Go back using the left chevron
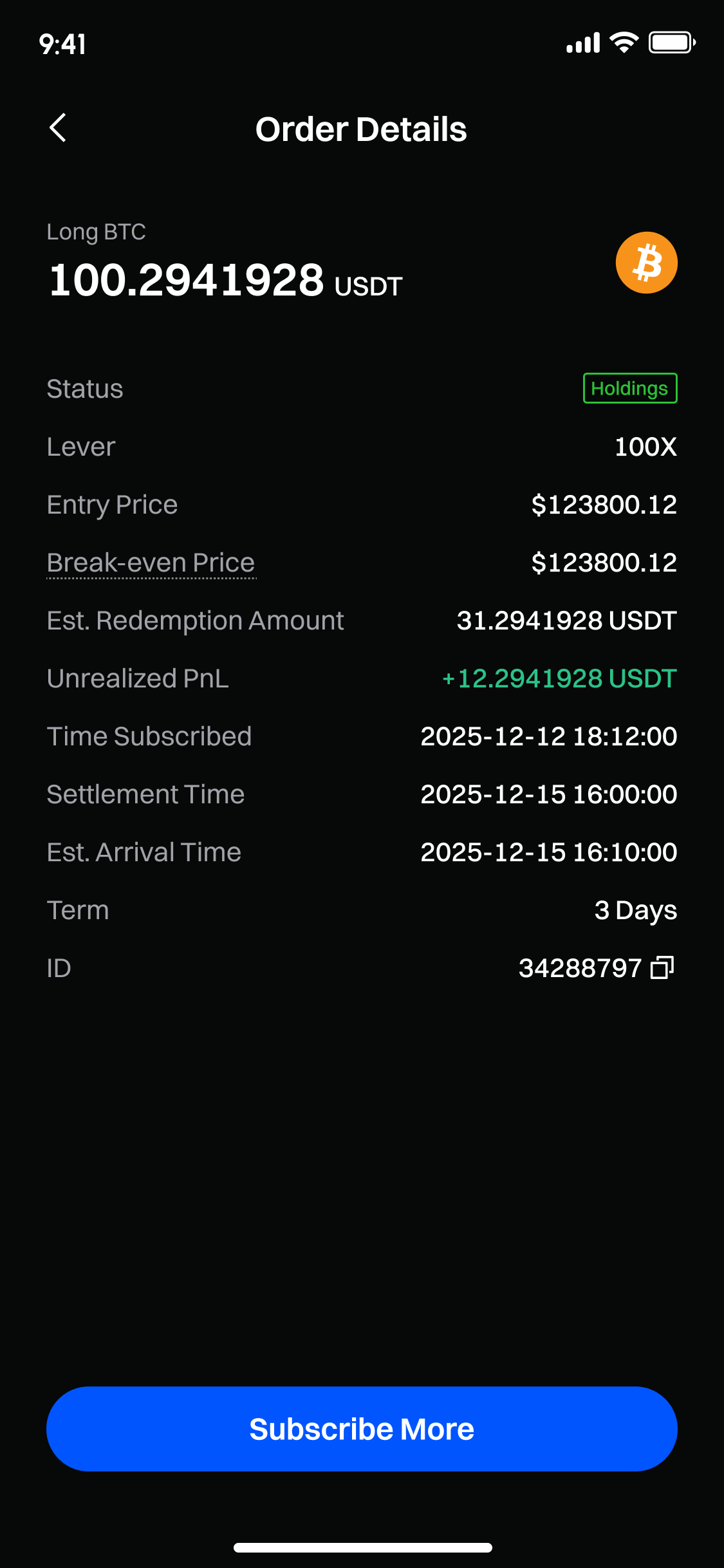Screen dimensions: 724x1568 click(x=58, y=128)
